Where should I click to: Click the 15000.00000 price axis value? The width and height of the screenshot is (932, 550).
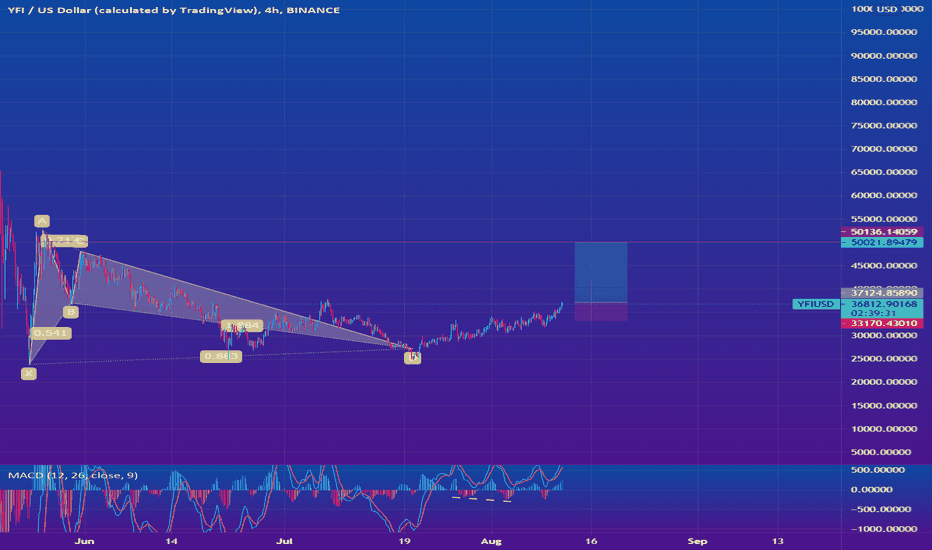pyautogui.click(x=884, y=406)
